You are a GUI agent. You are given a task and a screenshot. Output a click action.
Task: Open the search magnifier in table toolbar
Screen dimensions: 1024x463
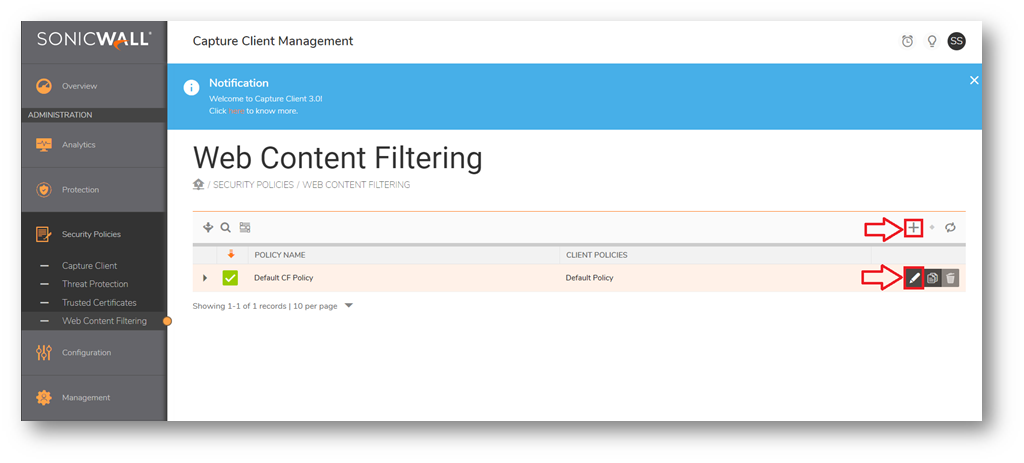[x=226, y=228]
